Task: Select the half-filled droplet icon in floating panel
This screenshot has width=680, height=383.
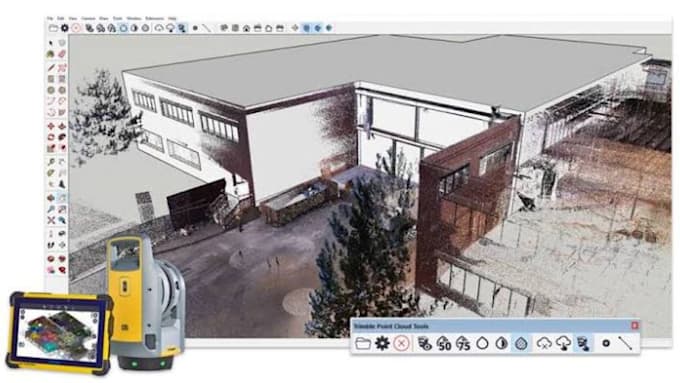Action: [x=502, y=344]
